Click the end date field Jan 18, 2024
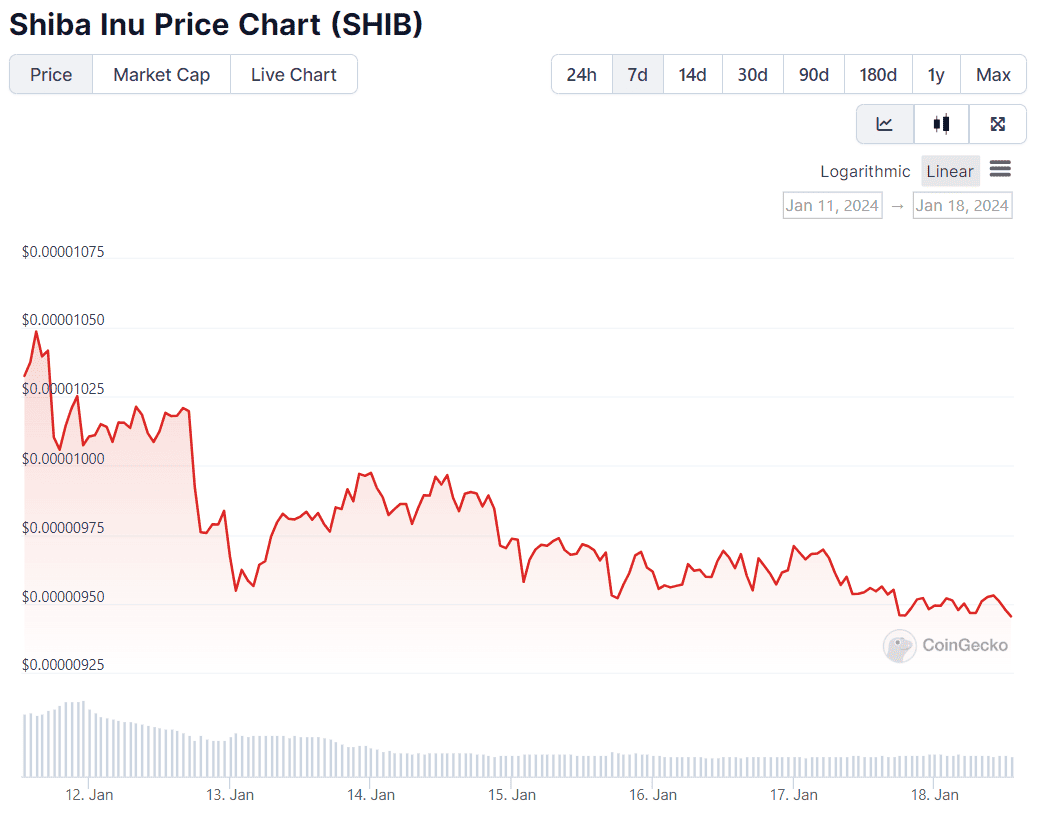This screenshot has width=1047, height=817. tap(962, 204)
